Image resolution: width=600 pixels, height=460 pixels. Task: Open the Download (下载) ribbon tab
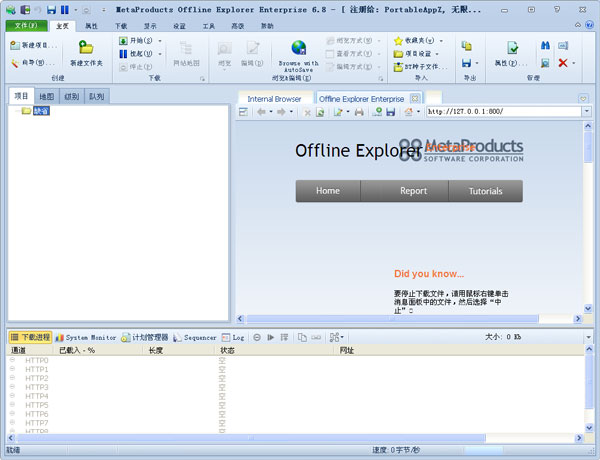click(120, 24)
